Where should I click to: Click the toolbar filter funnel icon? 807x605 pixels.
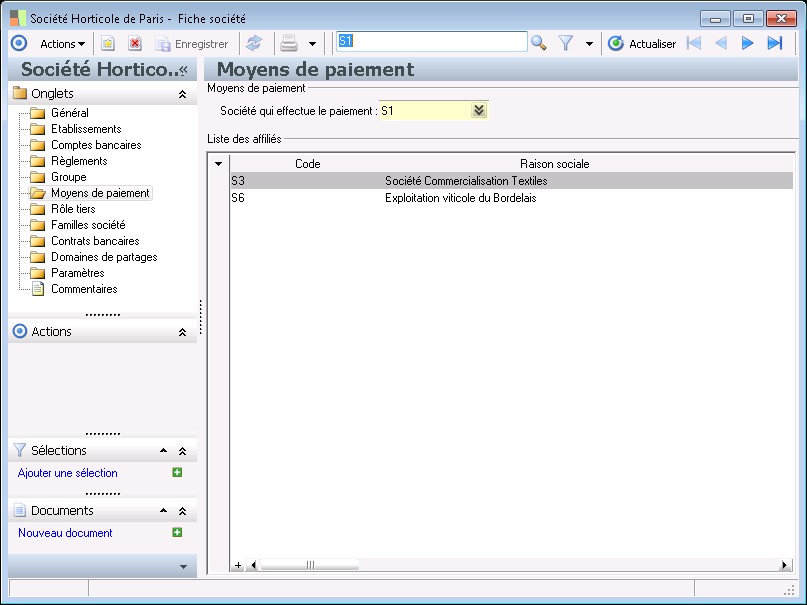[566, 43]
